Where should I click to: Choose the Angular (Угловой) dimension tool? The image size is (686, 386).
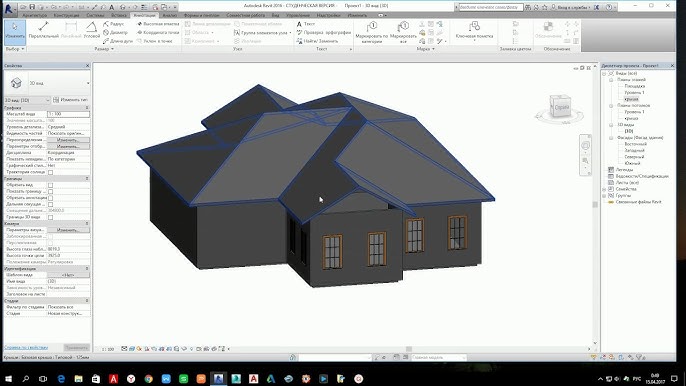click(91, 31)
